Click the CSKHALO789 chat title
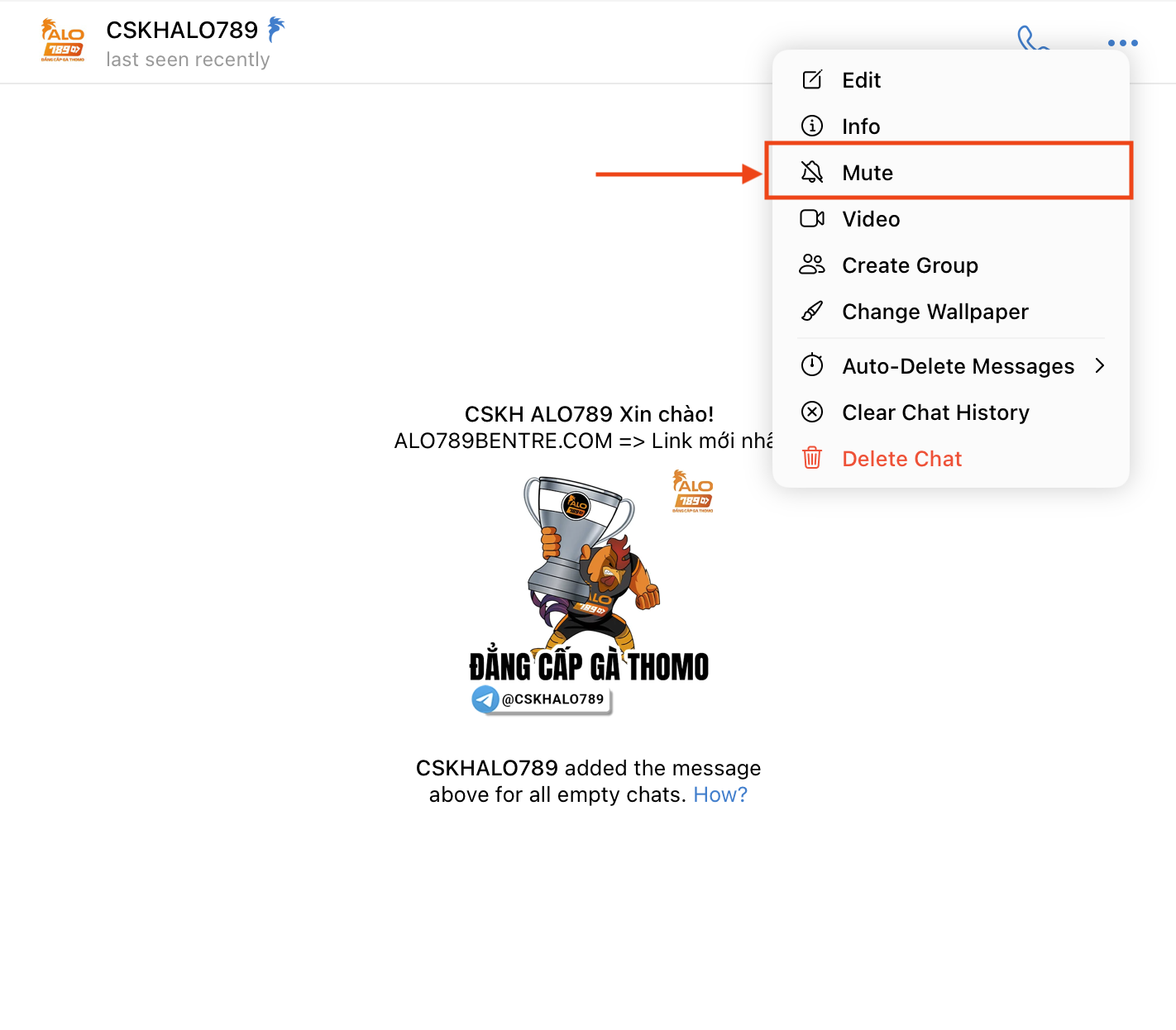This screenshot has height=1030, width=1176. tap(182, 30)
